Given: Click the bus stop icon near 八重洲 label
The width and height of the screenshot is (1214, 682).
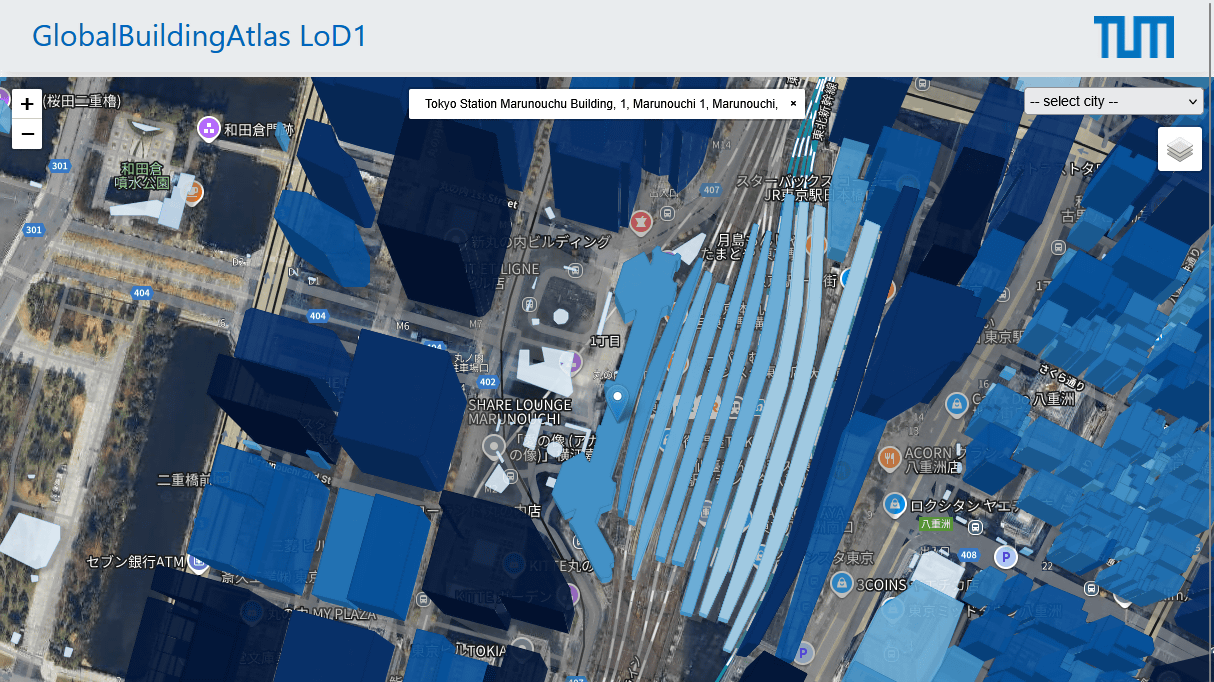Looking at the screenshot, I should point(975,527).
